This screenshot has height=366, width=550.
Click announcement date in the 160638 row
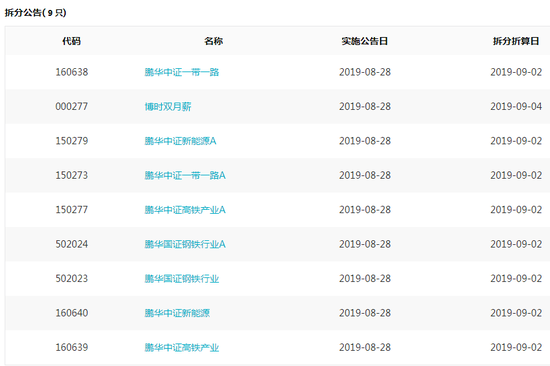click(365, 72)
